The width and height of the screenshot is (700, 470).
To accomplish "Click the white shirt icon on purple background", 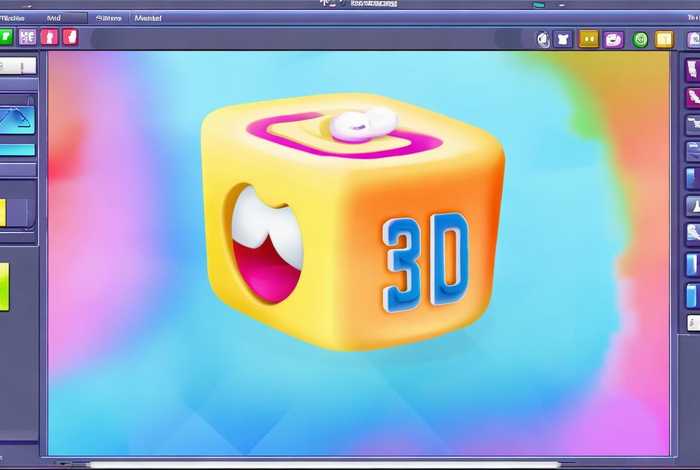I will [x=562, y=39].
